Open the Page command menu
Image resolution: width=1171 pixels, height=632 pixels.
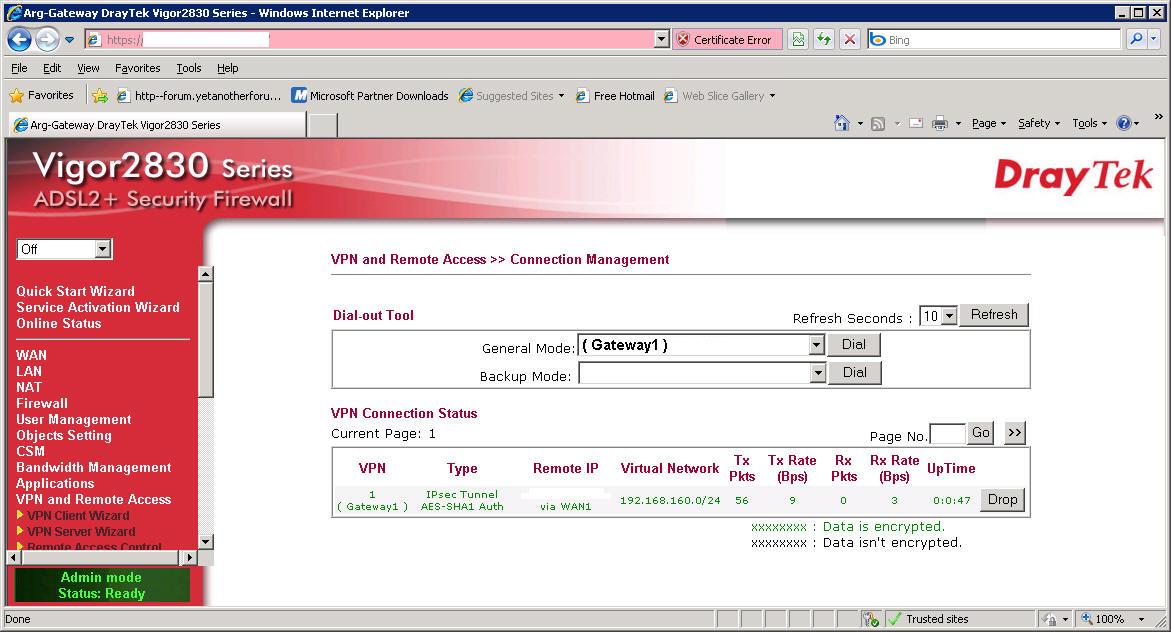[x=989, y=123]
